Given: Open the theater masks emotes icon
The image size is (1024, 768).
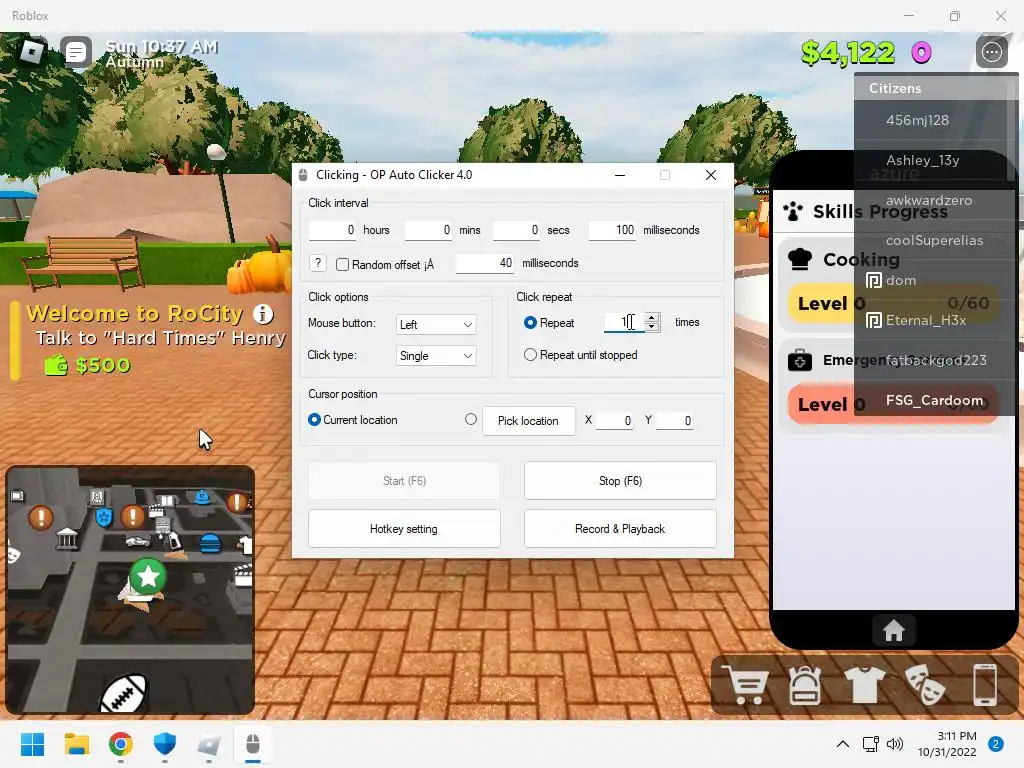Looking at the screenshot, I should (x=923, y=685).
